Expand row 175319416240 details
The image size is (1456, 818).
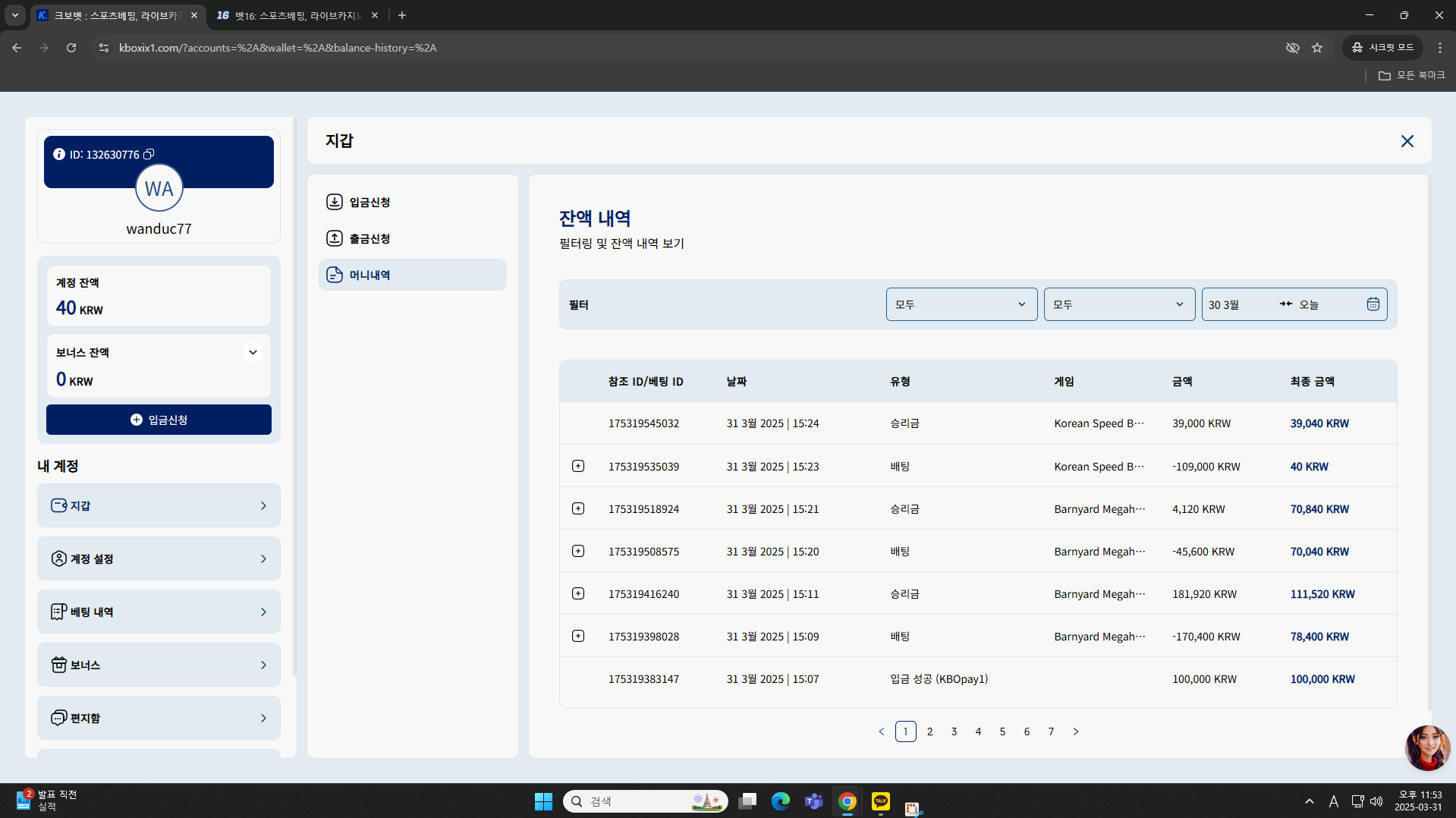coord(578,593)
